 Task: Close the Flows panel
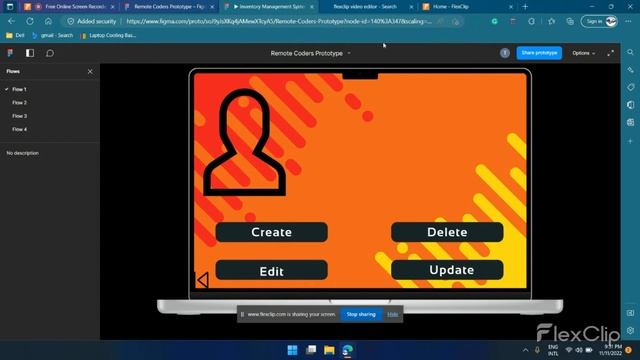[x=90, y=71]
